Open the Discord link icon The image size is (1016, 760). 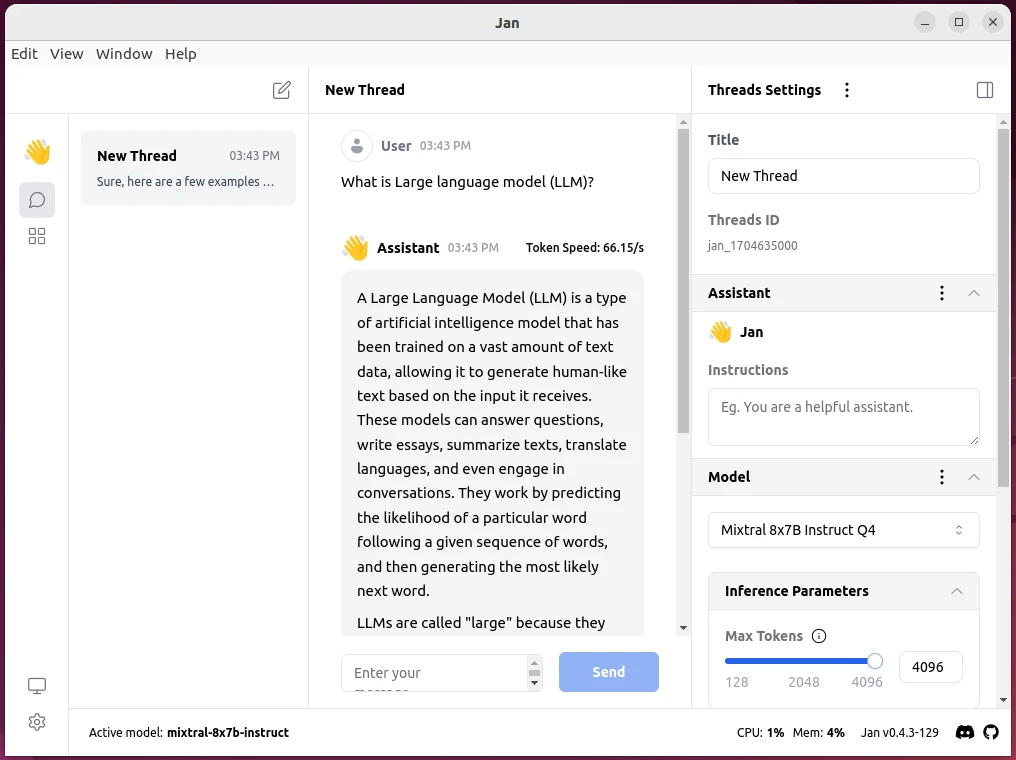point(965,732)
